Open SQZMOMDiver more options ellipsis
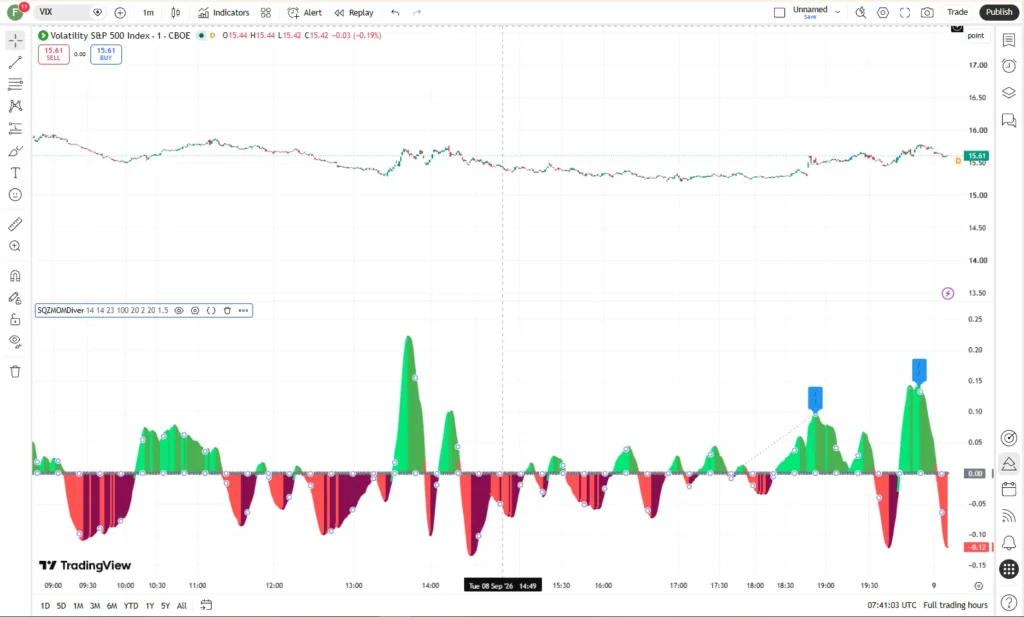The width and height of the screenshot is (1024, 617). (243, 311)
